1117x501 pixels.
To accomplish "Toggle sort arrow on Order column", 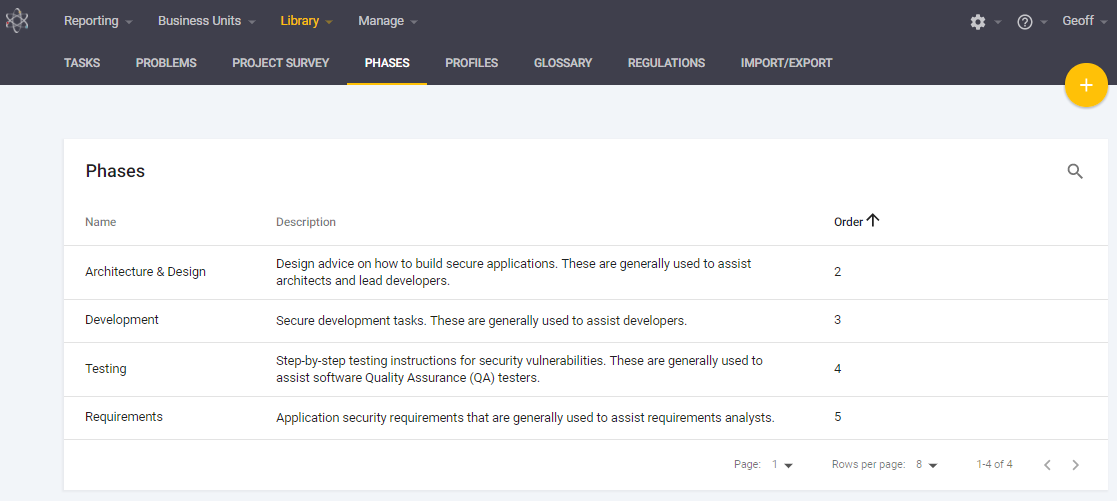I will pyautogui.click(x=873, y=221).
